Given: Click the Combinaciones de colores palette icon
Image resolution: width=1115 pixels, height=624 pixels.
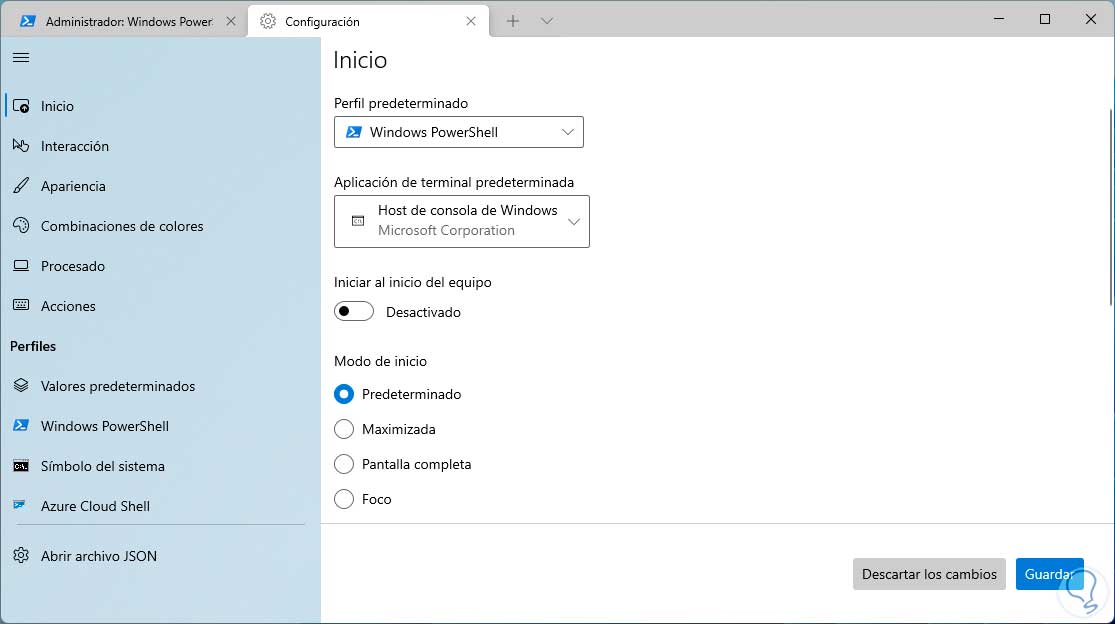Looking at the screenshot, I should click(21, 225).
